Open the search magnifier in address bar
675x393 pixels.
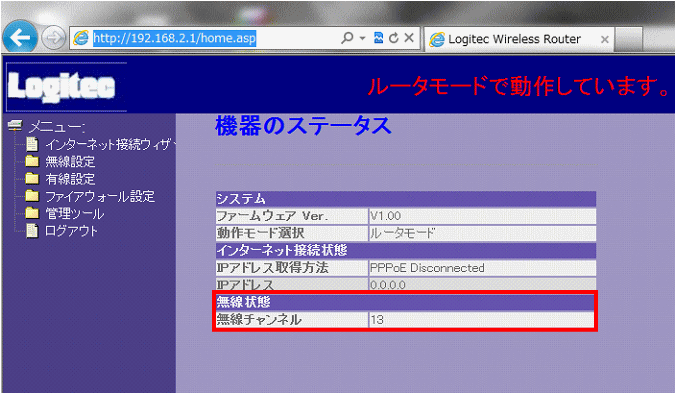pos(347,38)
